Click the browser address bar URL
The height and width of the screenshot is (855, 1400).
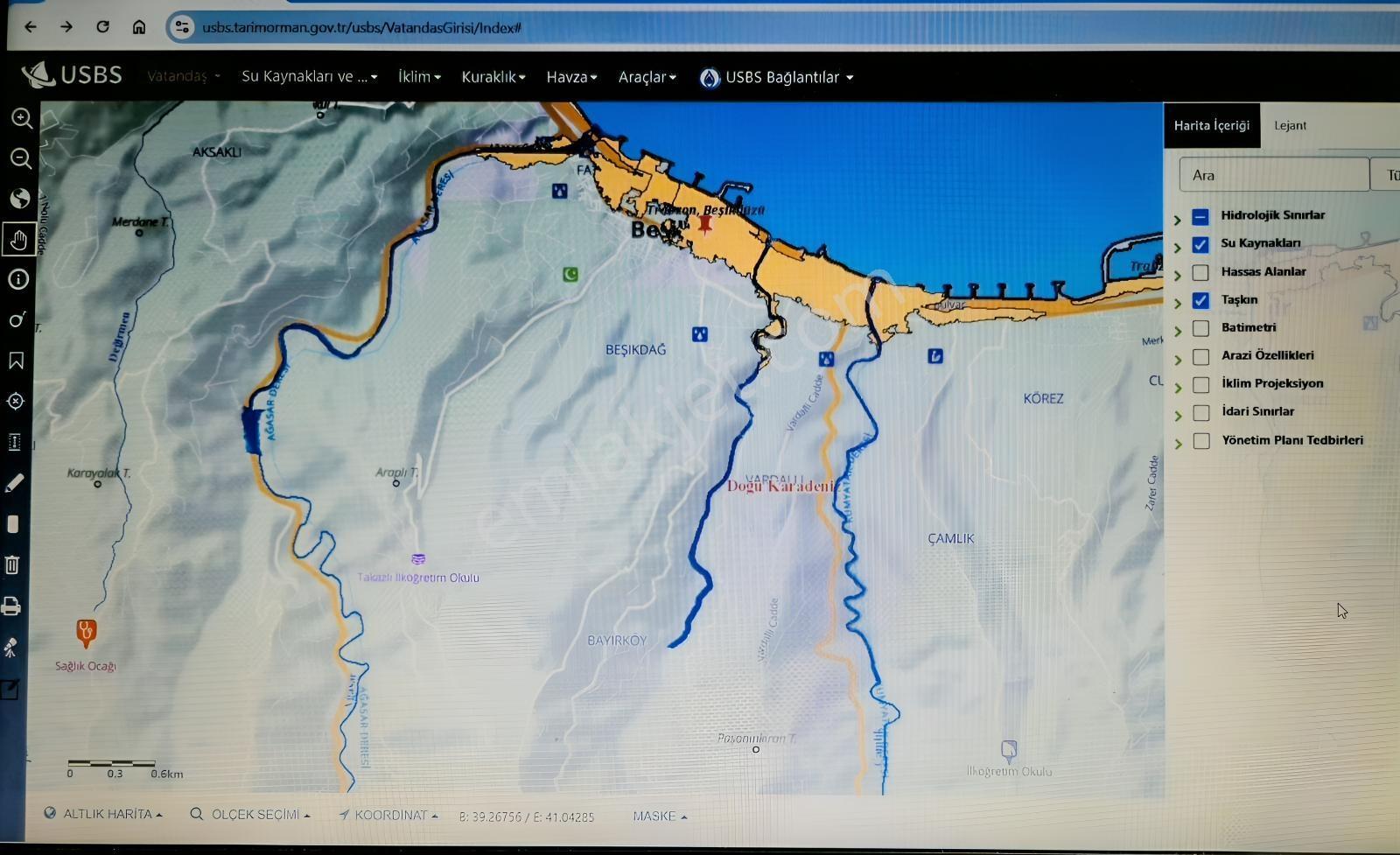[361, 28]
